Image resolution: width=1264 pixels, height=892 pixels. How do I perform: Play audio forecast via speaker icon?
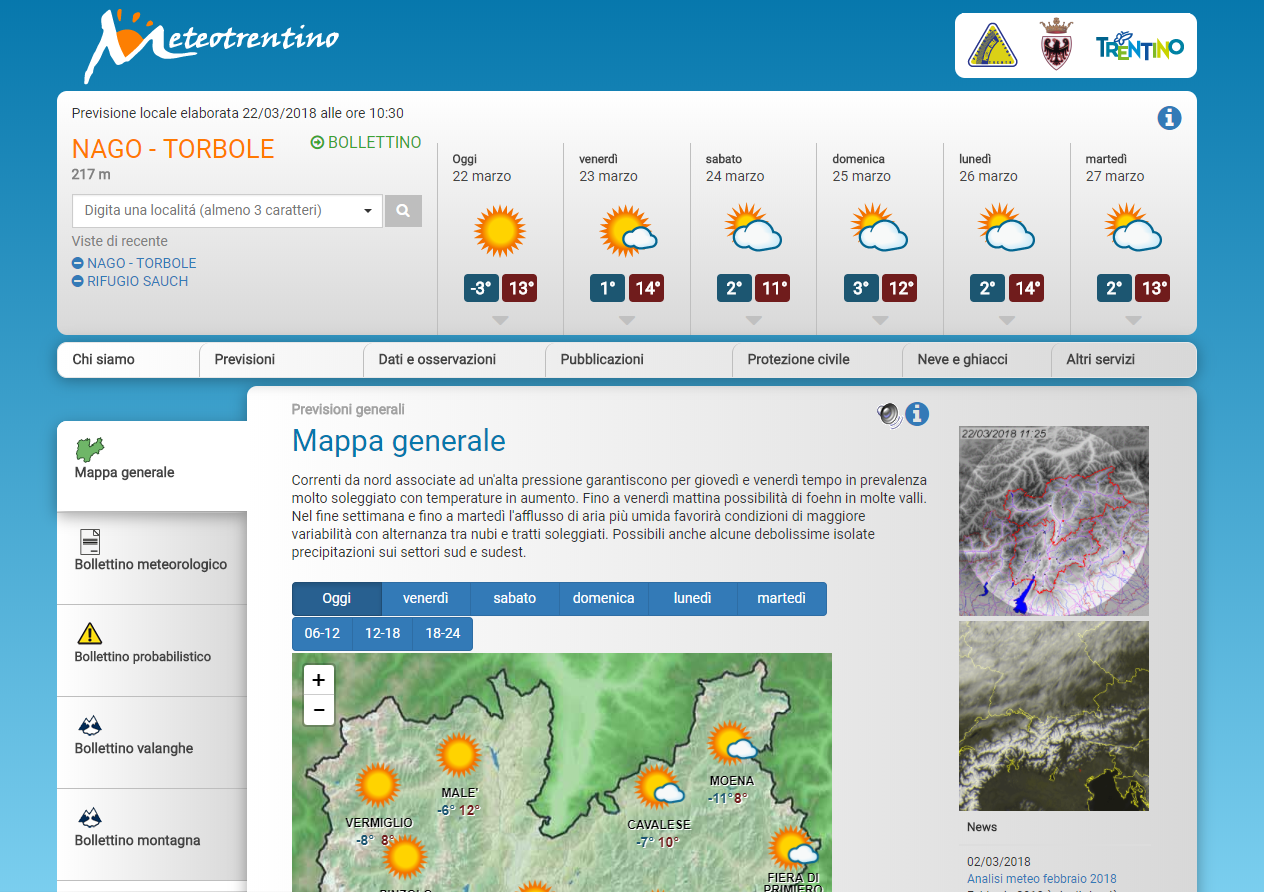(889, 415)
